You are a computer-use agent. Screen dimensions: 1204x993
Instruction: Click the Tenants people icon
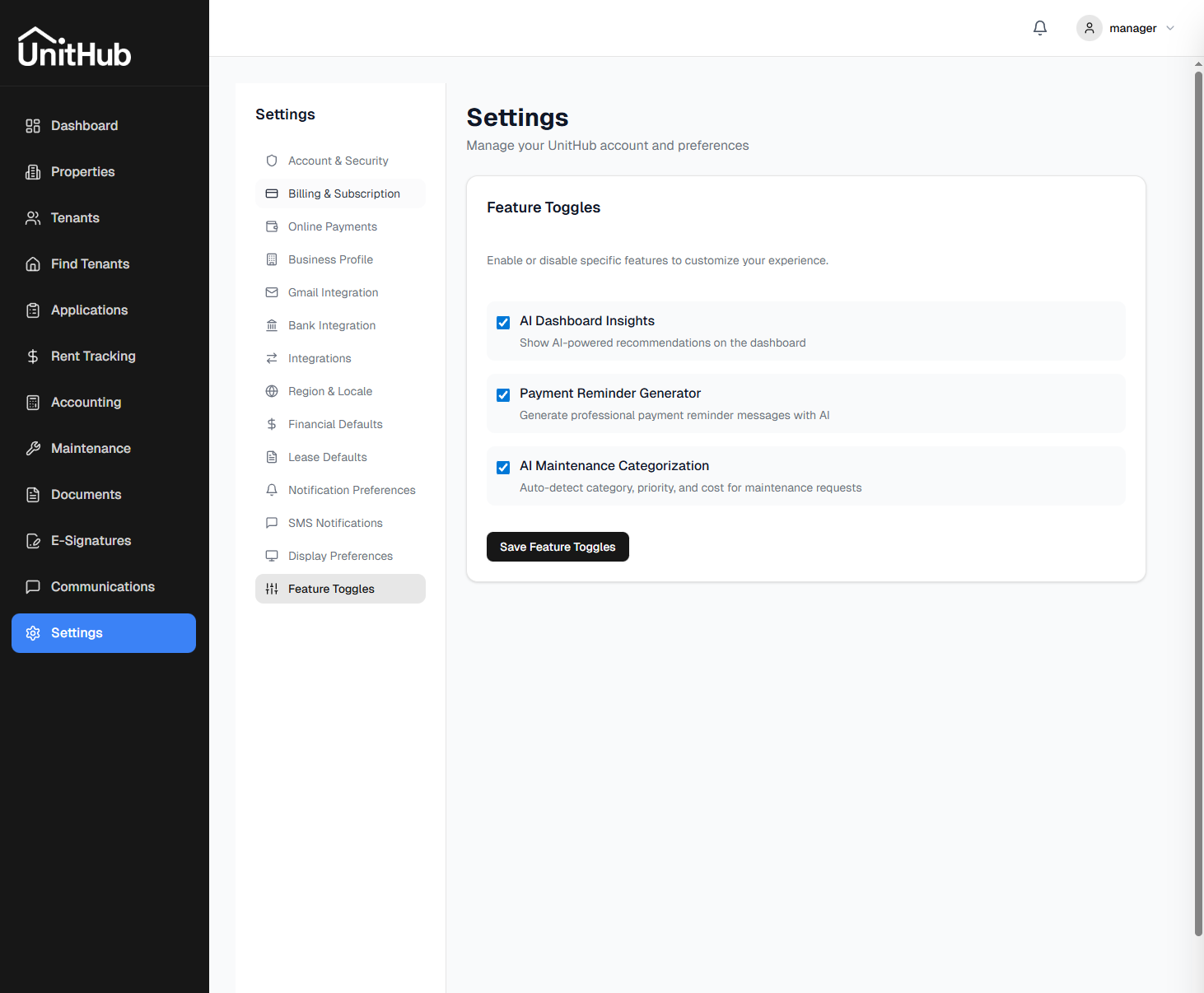click(x=33, y=217)
